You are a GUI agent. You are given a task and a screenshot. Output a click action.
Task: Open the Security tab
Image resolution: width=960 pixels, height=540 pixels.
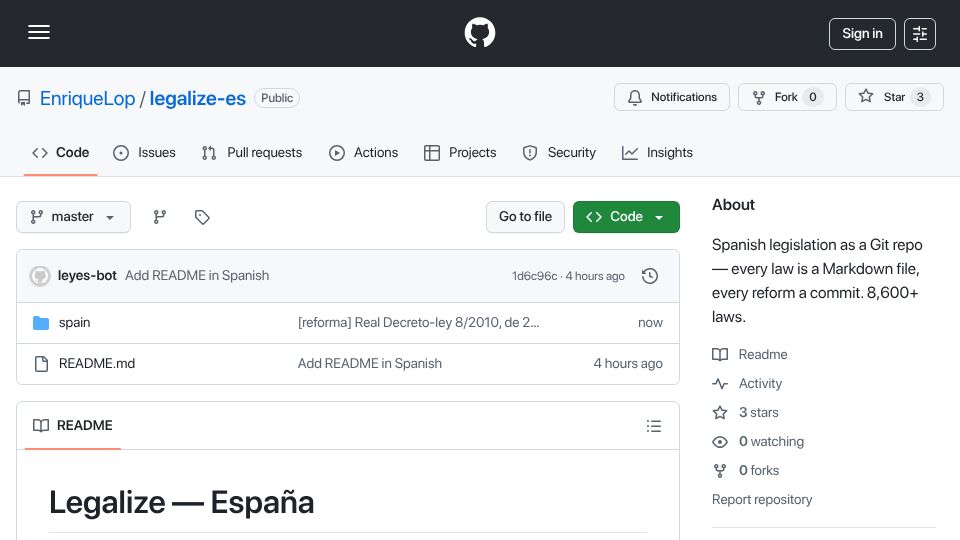tap(559, 152)
